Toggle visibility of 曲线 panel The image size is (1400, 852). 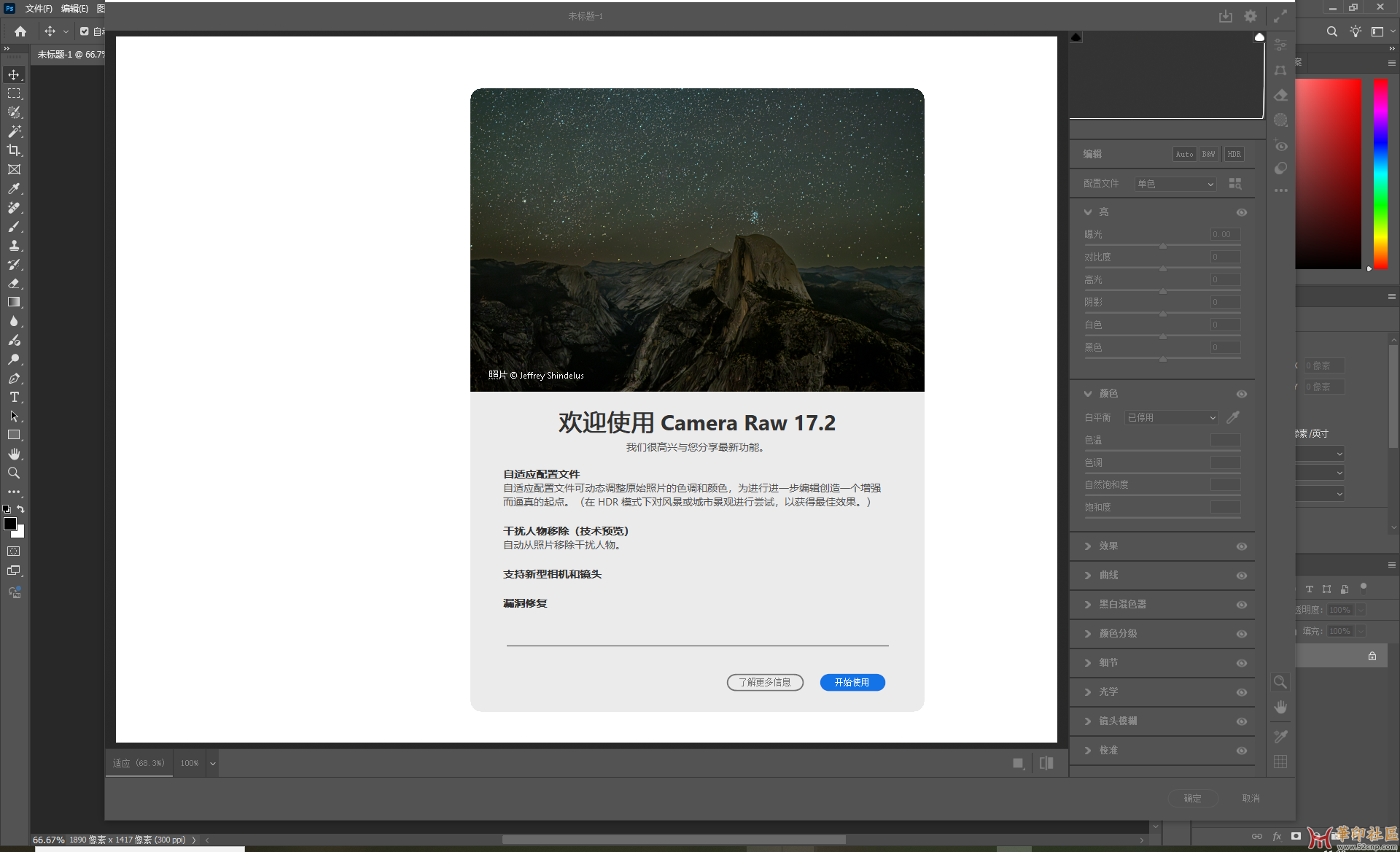tap(1242, 576)
